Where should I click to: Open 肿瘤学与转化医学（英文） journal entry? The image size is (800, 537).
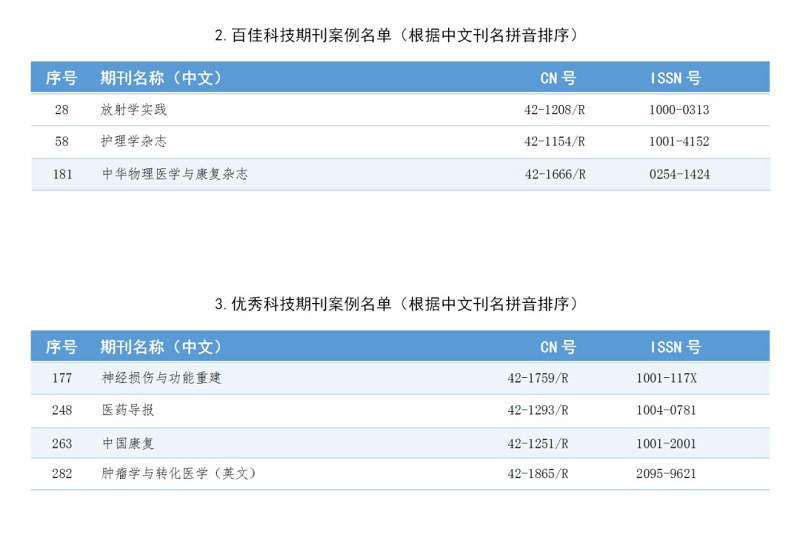(x=180, y=474)
